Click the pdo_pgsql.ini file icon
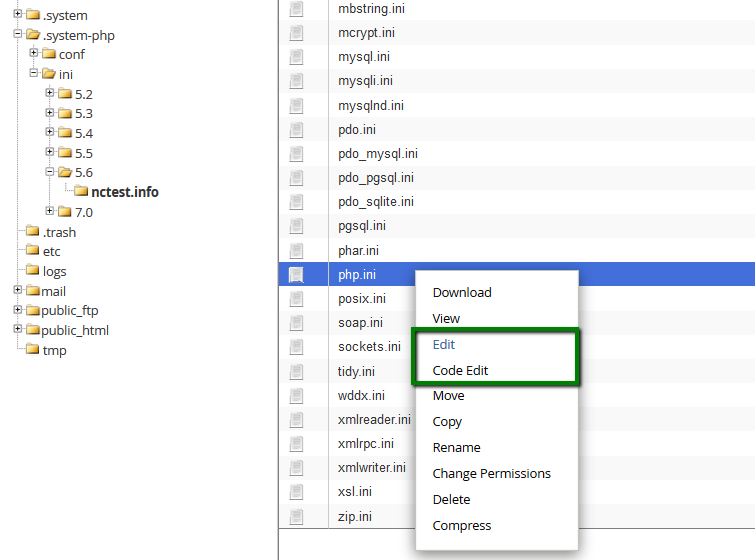755x560 pixels. 296,178
